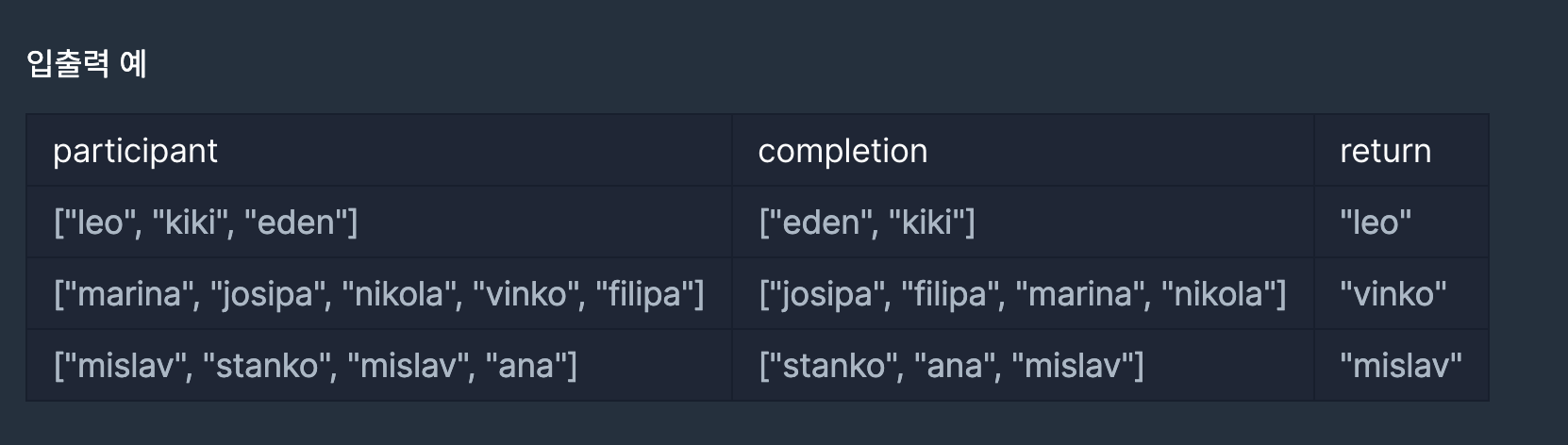1568x445 pixels.
Task: Click "kiki" in the first participant list
Action: [x=190, y=222]
